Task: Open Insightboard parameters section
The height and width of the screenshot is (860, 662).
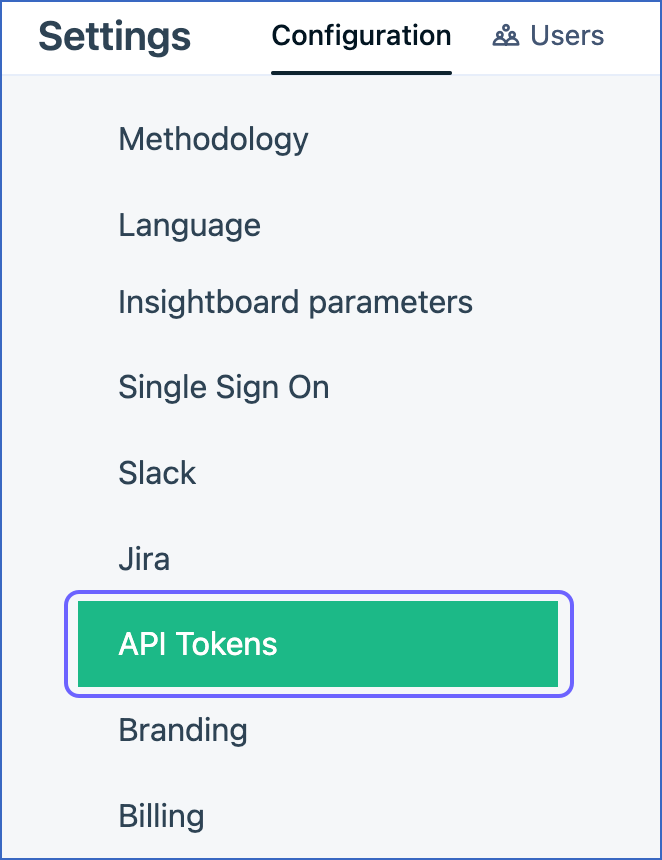Action: 295,301
